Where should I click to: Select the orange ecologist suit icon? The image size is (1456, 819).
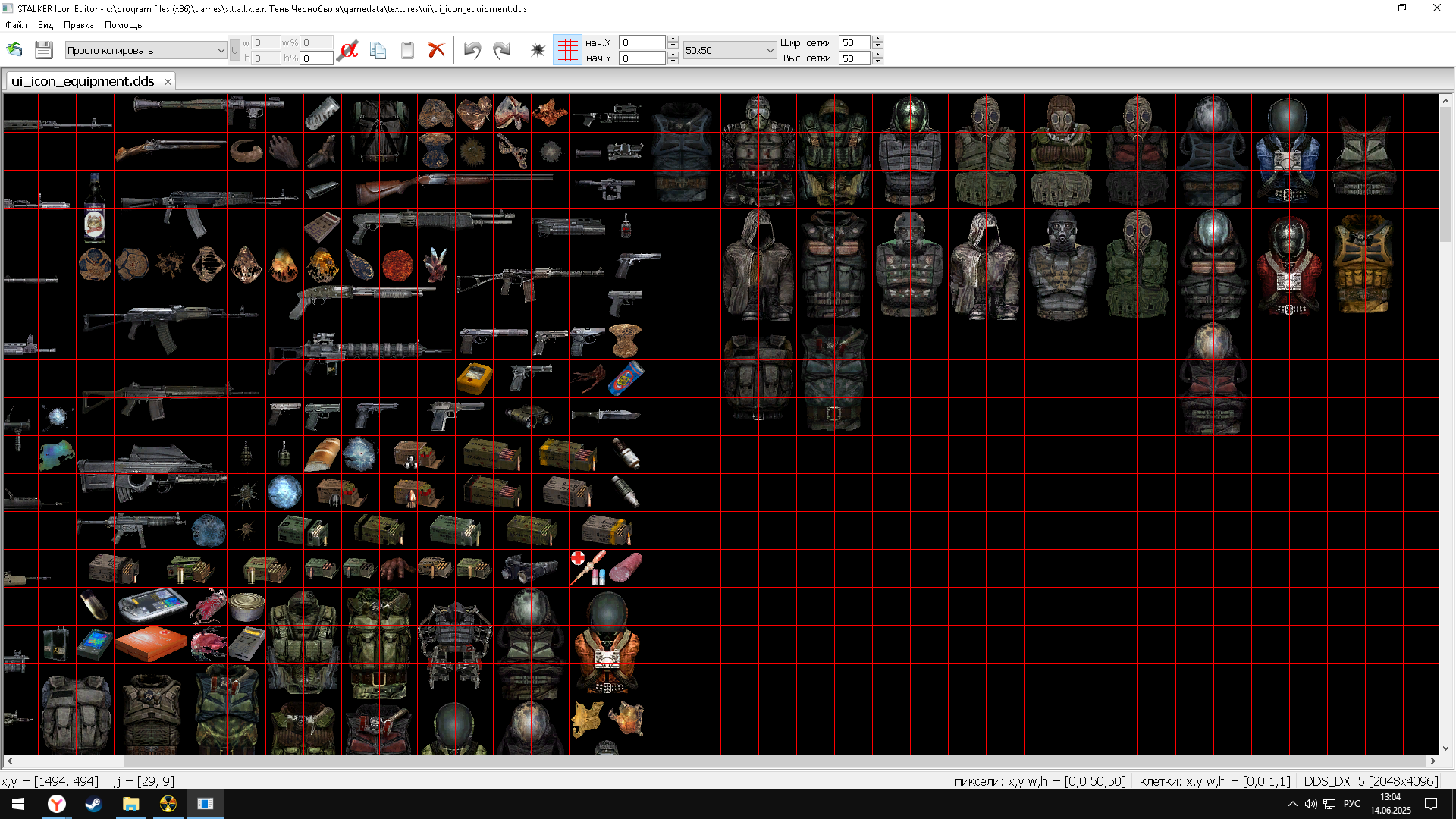[607, 643]
